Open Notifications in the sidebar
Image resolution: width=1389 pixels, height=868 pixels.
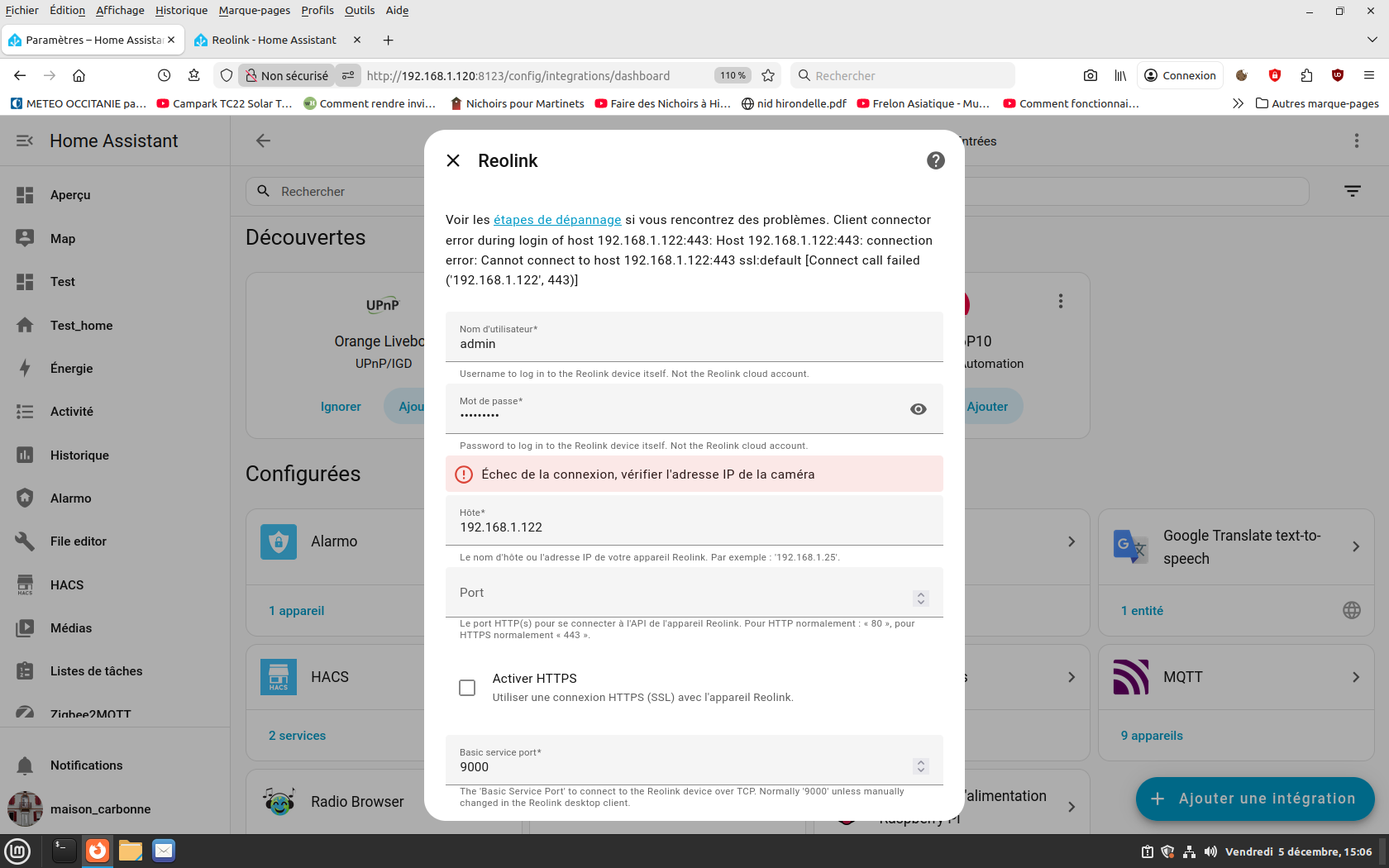pos(86,765)
